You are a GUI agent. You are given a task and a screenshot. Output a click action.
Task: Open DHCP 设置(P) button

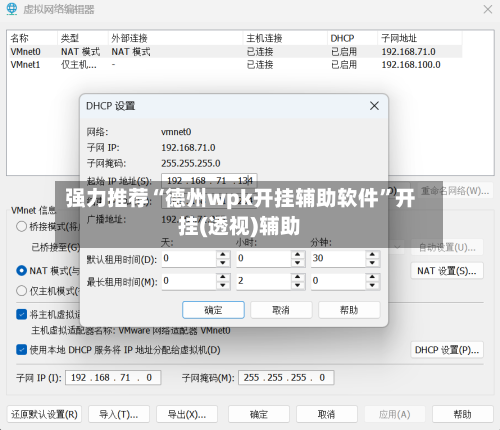click(447, 350)
